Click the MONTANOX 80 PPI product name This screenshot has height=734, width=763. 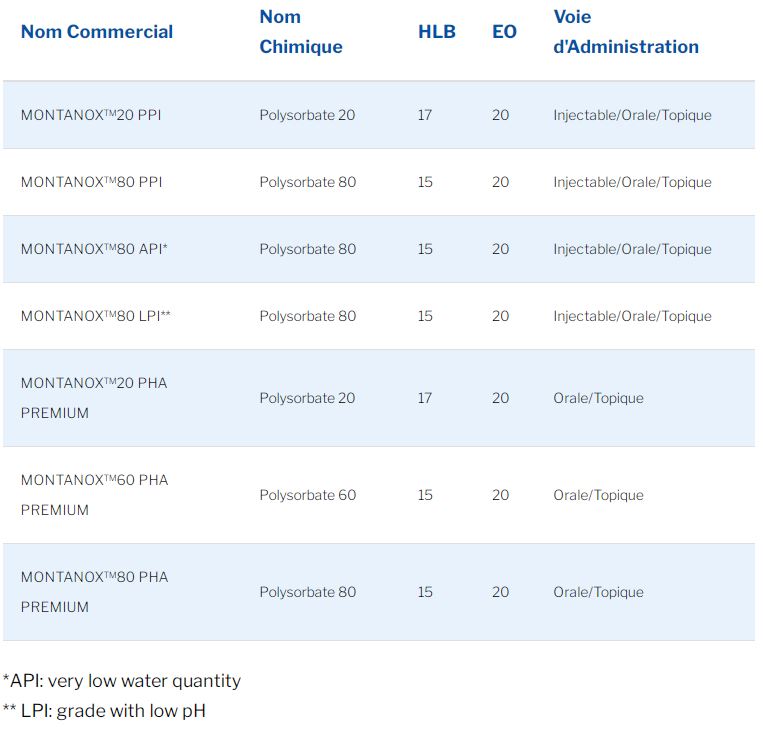91,182
